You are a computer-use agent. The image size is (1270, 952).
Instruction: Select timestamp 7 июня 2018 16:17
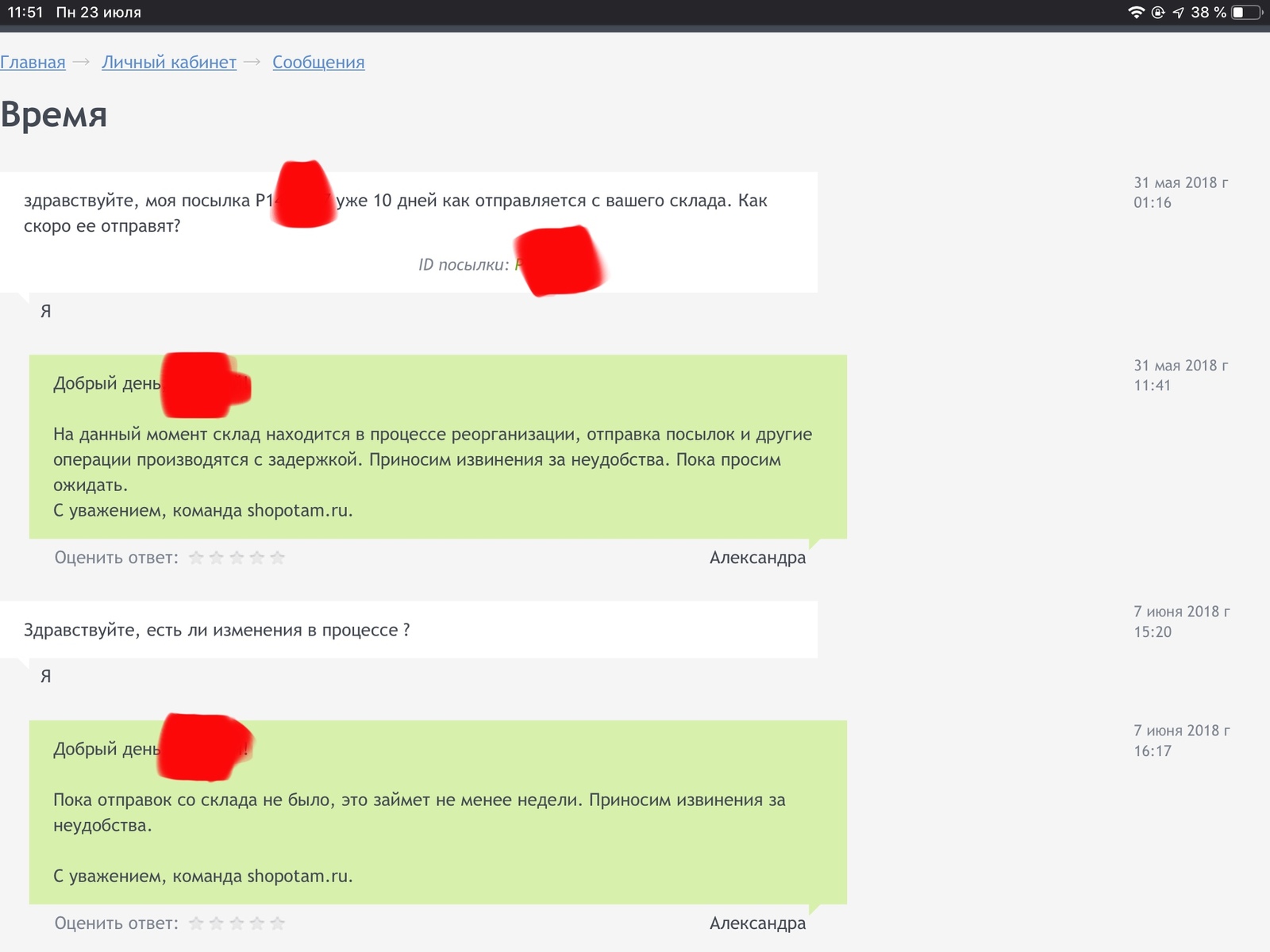[x=1182, y=741]
